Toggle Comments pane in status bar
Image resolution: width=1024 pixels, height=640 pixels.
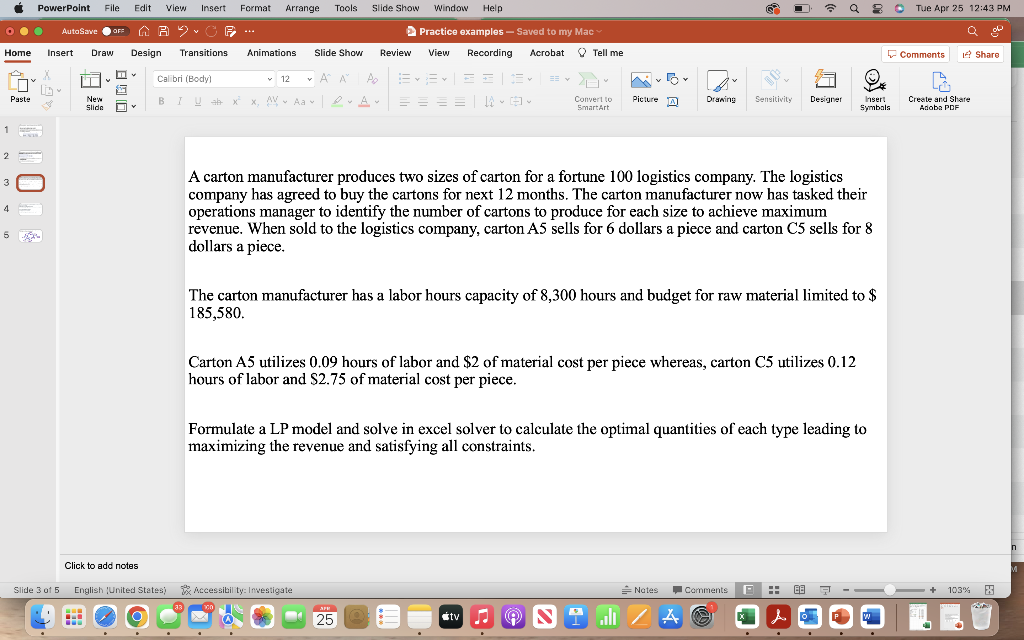(x=699, y=590)
